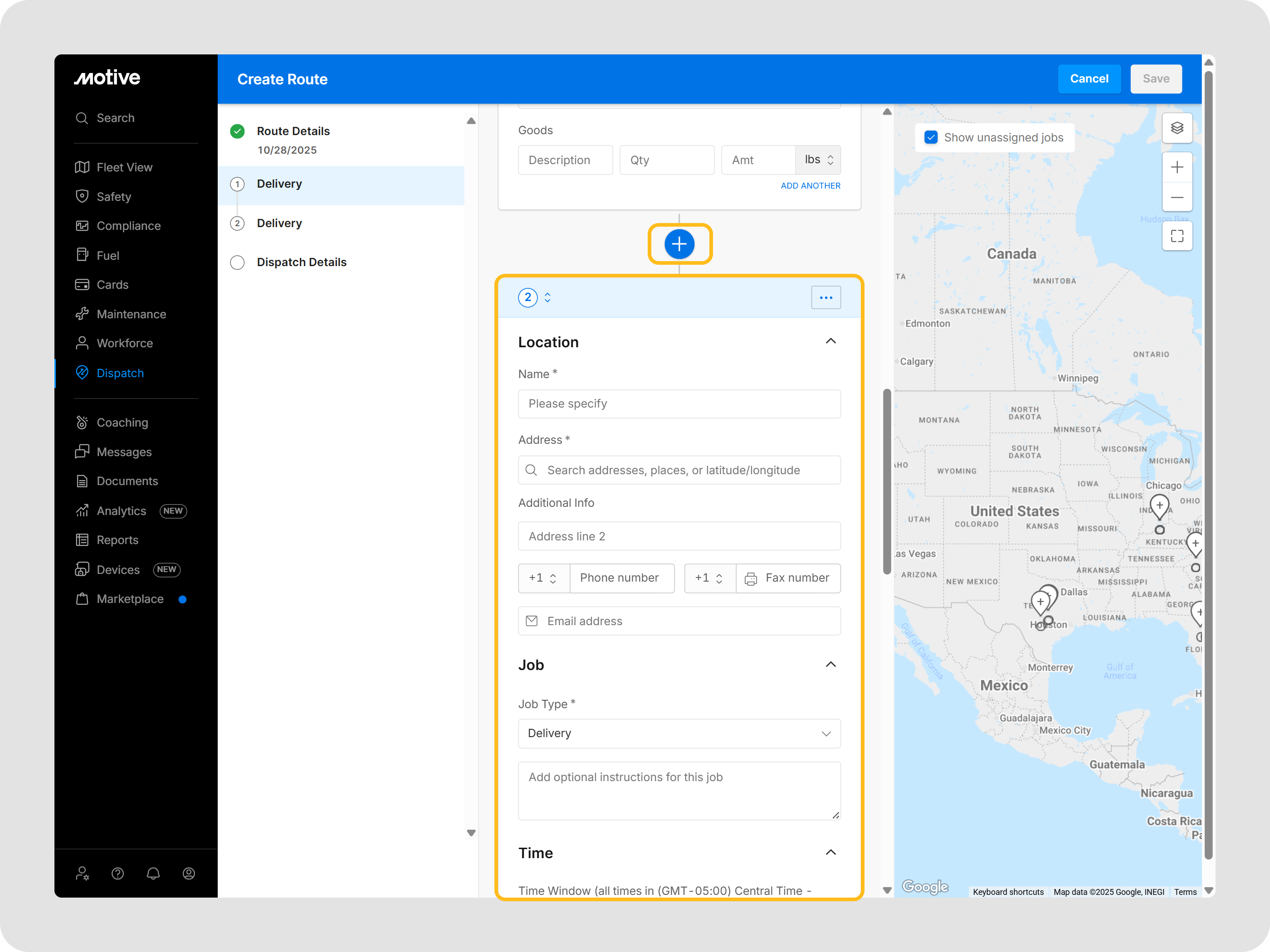
Task: Open the help question-mark icon
Action: (117, 873)
